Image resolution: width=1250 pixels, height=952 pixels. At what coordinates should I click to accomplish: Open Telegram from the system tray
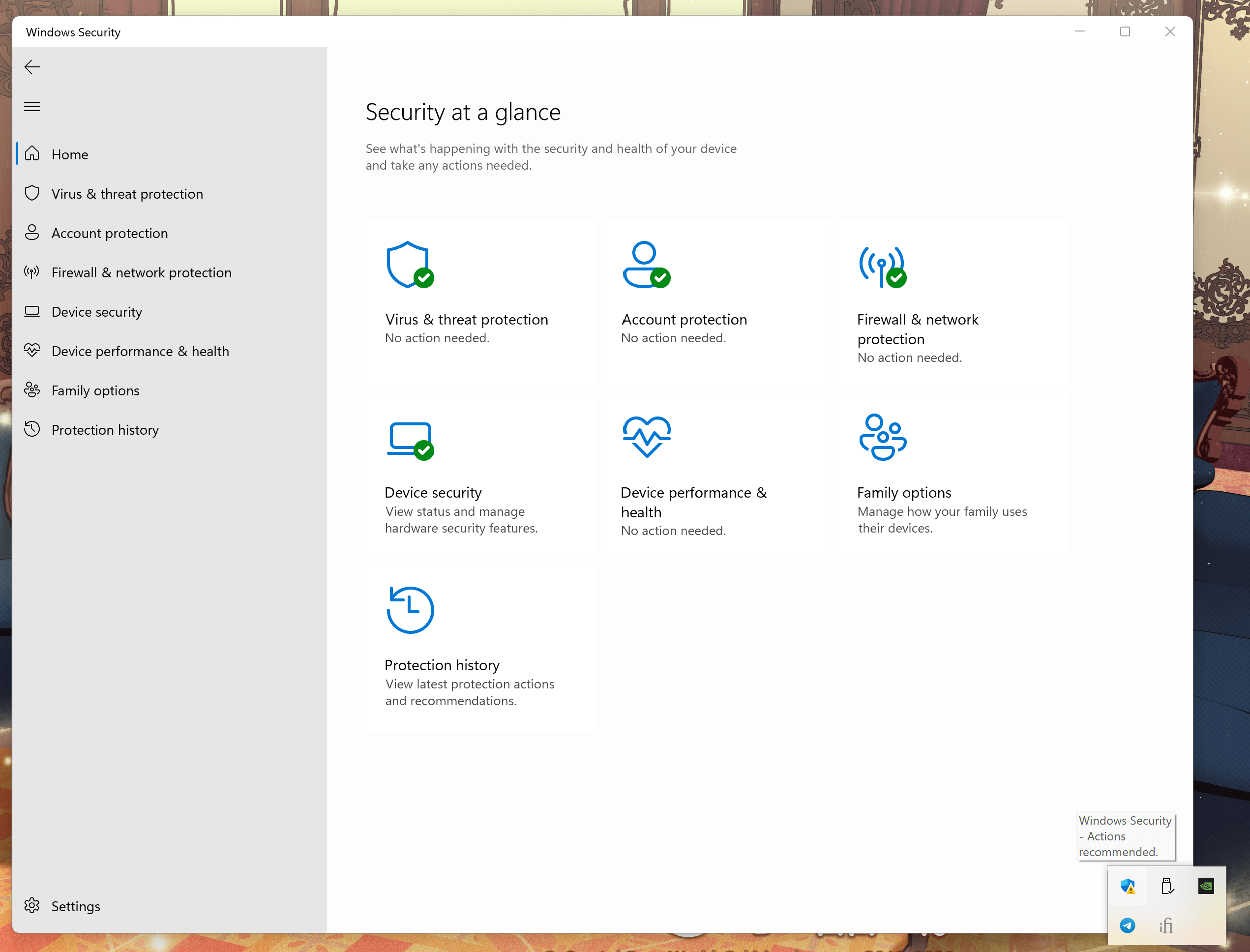[x=1128, y=925]
